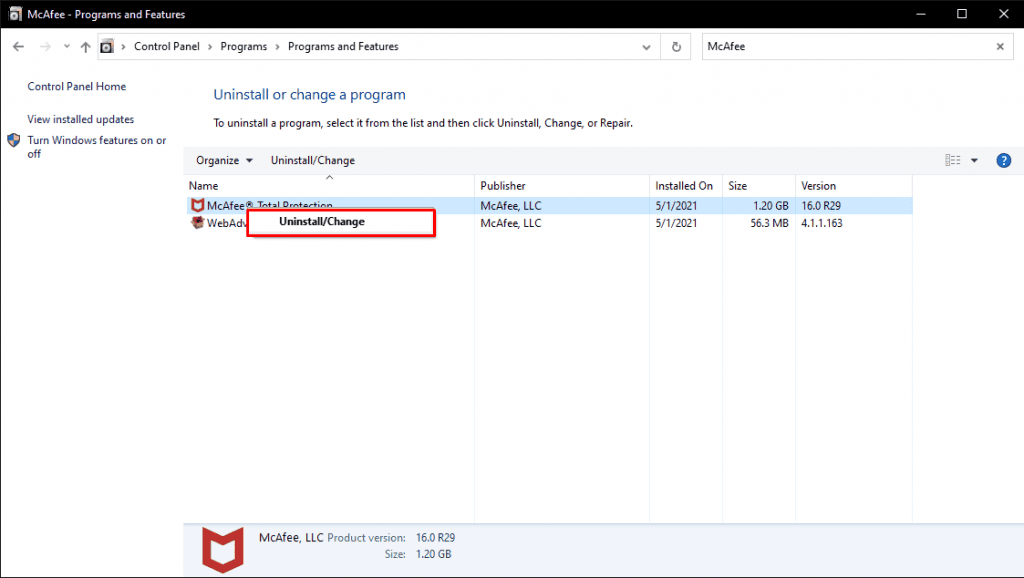Open the Organize dropdown menu
This screenshot has height=578, width=1024.
(224, 160)
